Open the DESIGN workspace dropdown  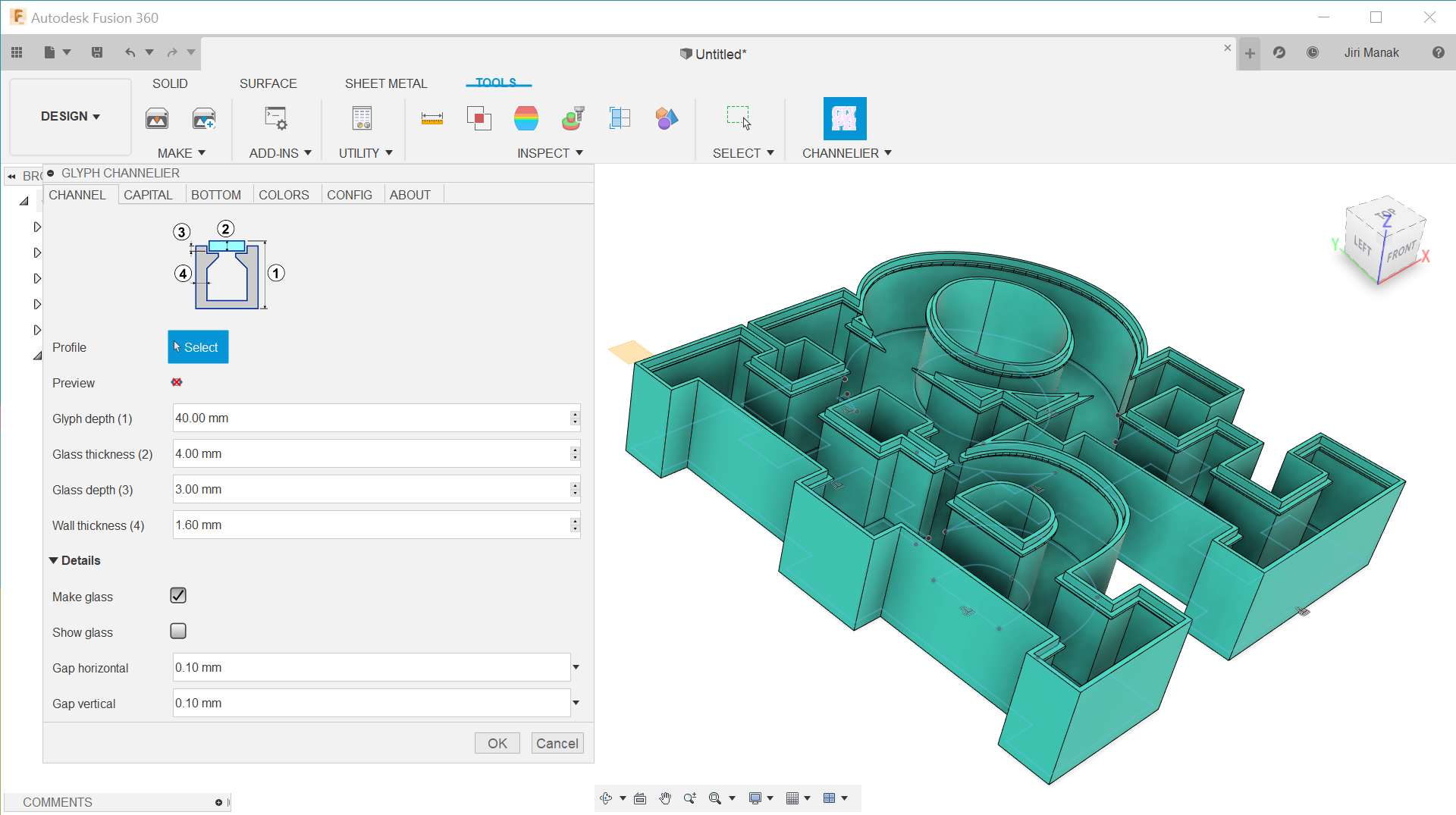[x=70, y=116]
